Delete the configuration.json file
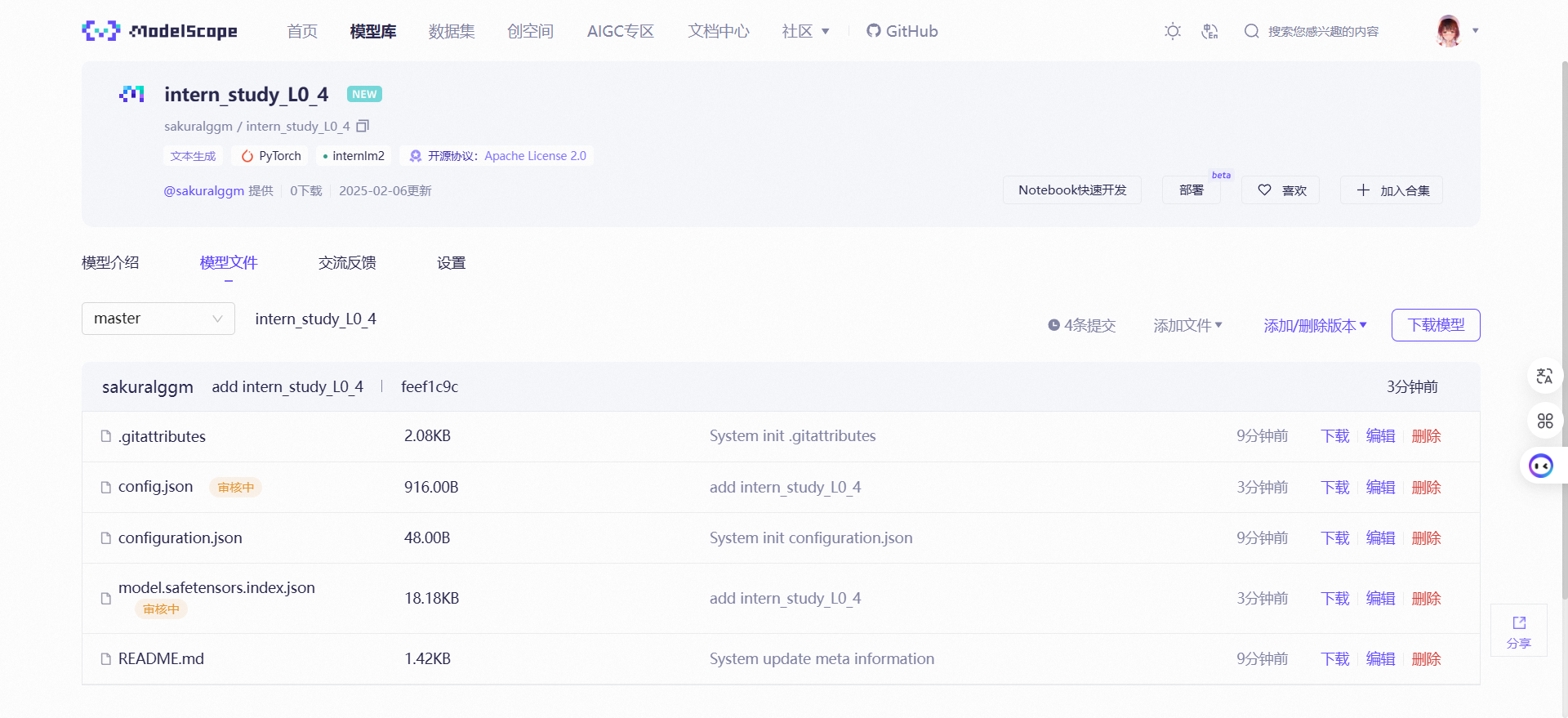Viewport: 1568px width, 718px height. pos(1427,537)
